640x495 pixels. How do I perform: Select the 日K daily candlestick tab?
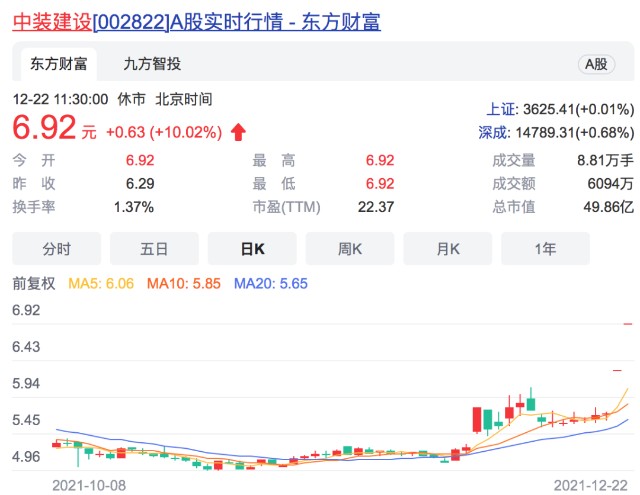pos(252,249)
